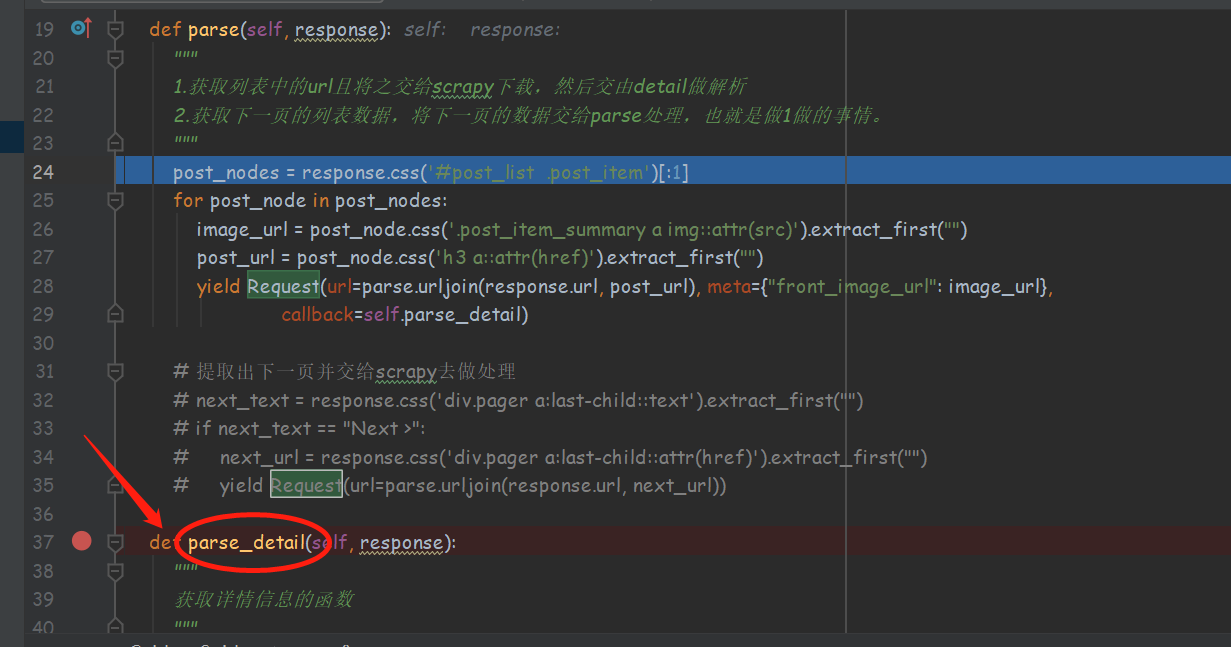Click the parse_detail function name on line 37
This screenshot has height=647, width=1231.
click(x=246, y=543)
